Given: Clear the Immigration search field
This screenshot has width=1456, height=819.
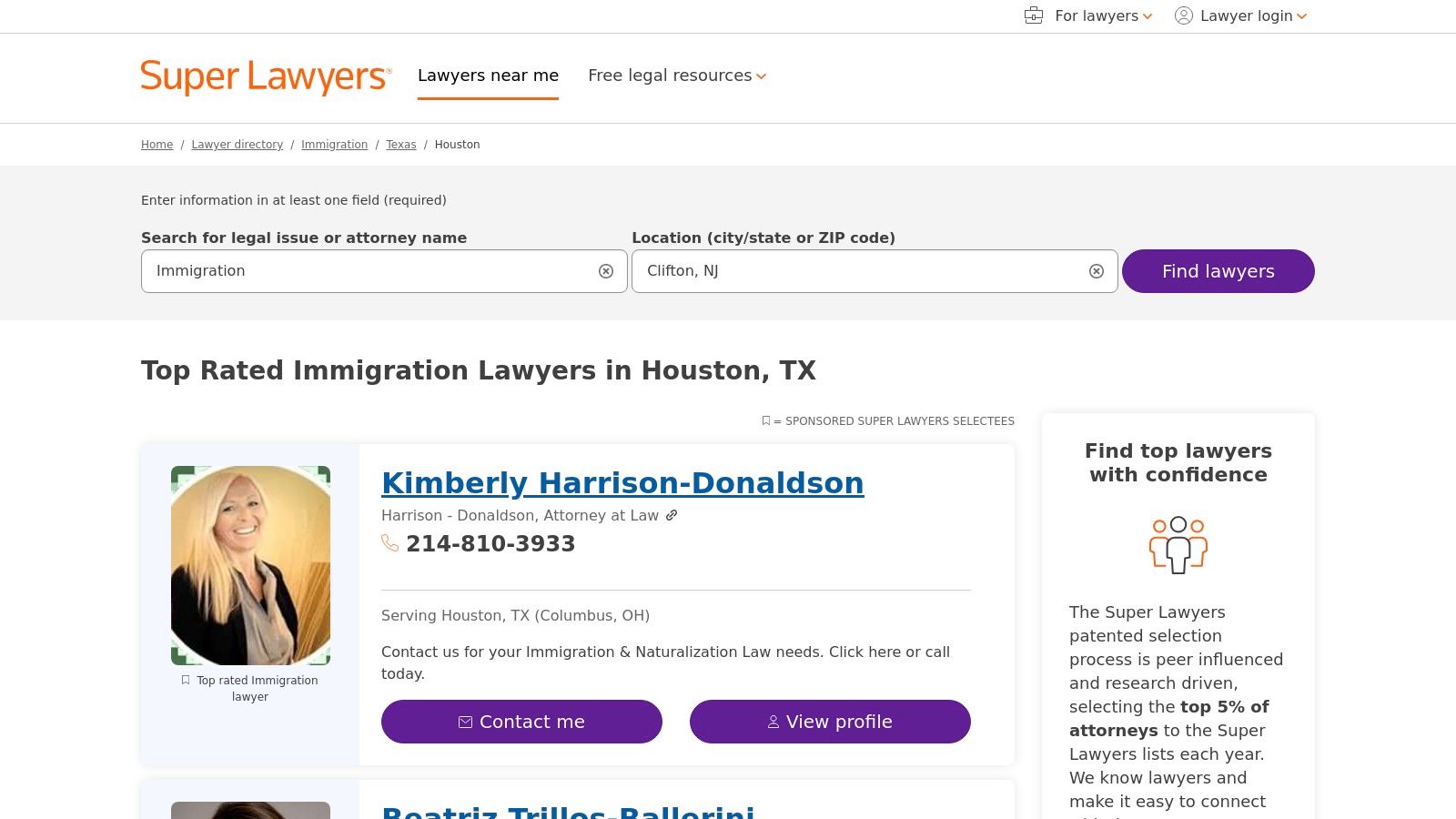Looking at the screenshot, I should 605,270.
